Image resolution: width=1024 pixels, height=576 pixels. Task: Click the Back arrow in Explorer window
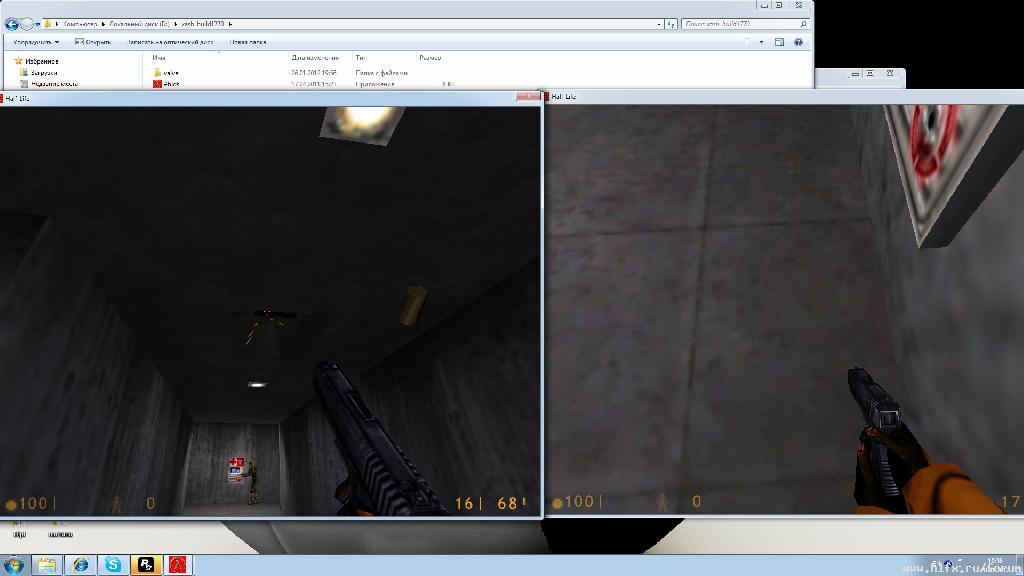tap(11, 24)
